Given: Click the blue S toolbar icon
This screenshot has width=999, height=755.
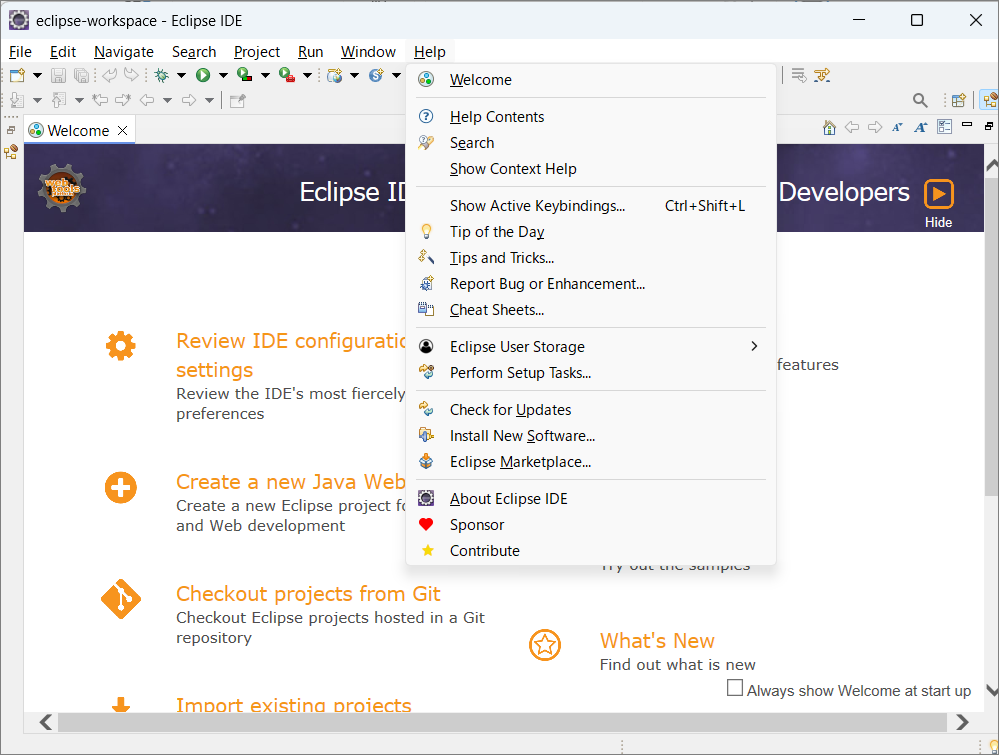Looking at the screenshot, I should [x=376, y=75].
